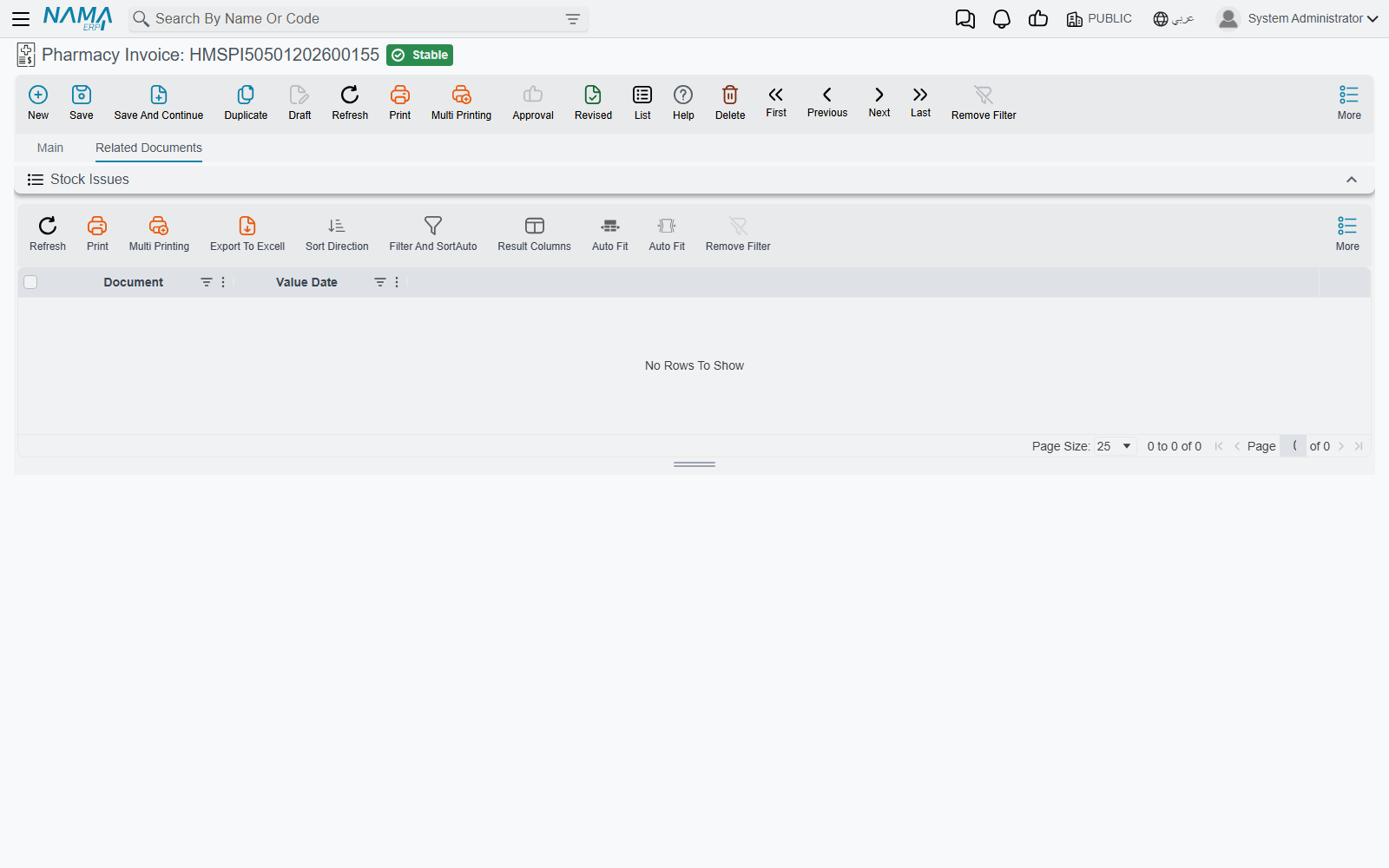Click the thumbs-up icon in header

(1038, 19)
